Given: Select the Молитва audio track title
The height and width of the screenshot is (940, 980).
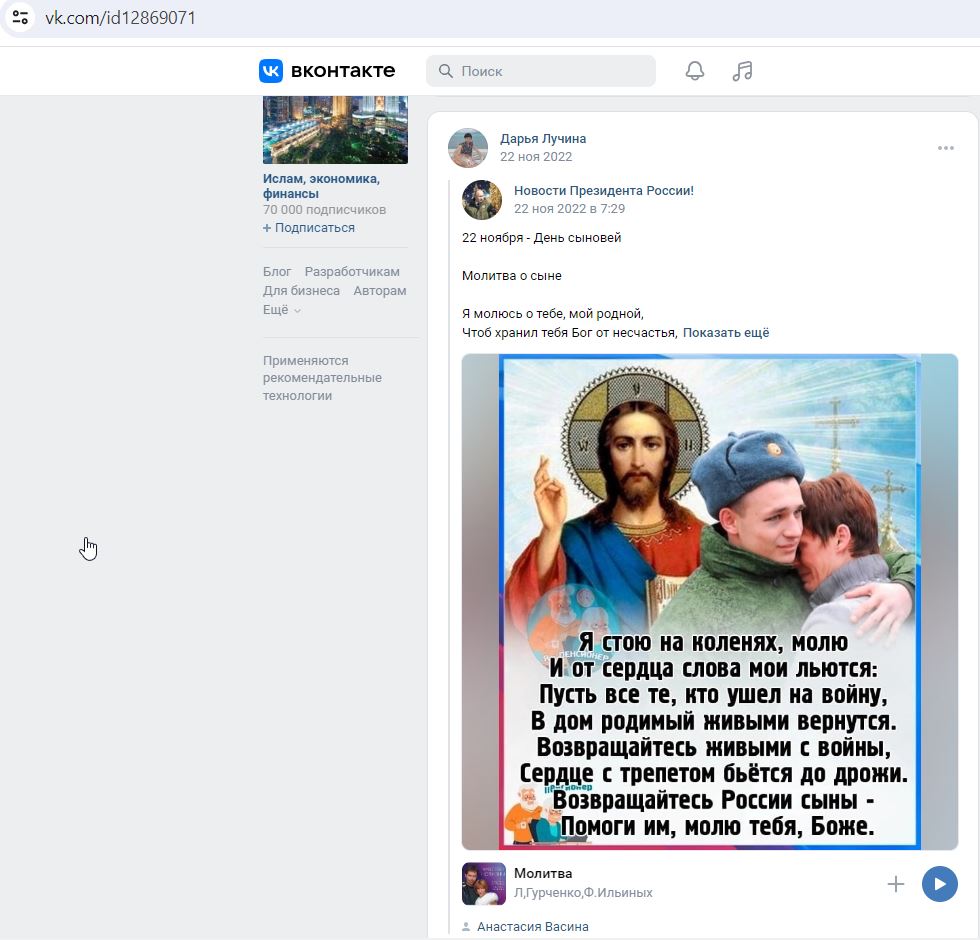Looking at the screenshot, I should click(543, 874).
